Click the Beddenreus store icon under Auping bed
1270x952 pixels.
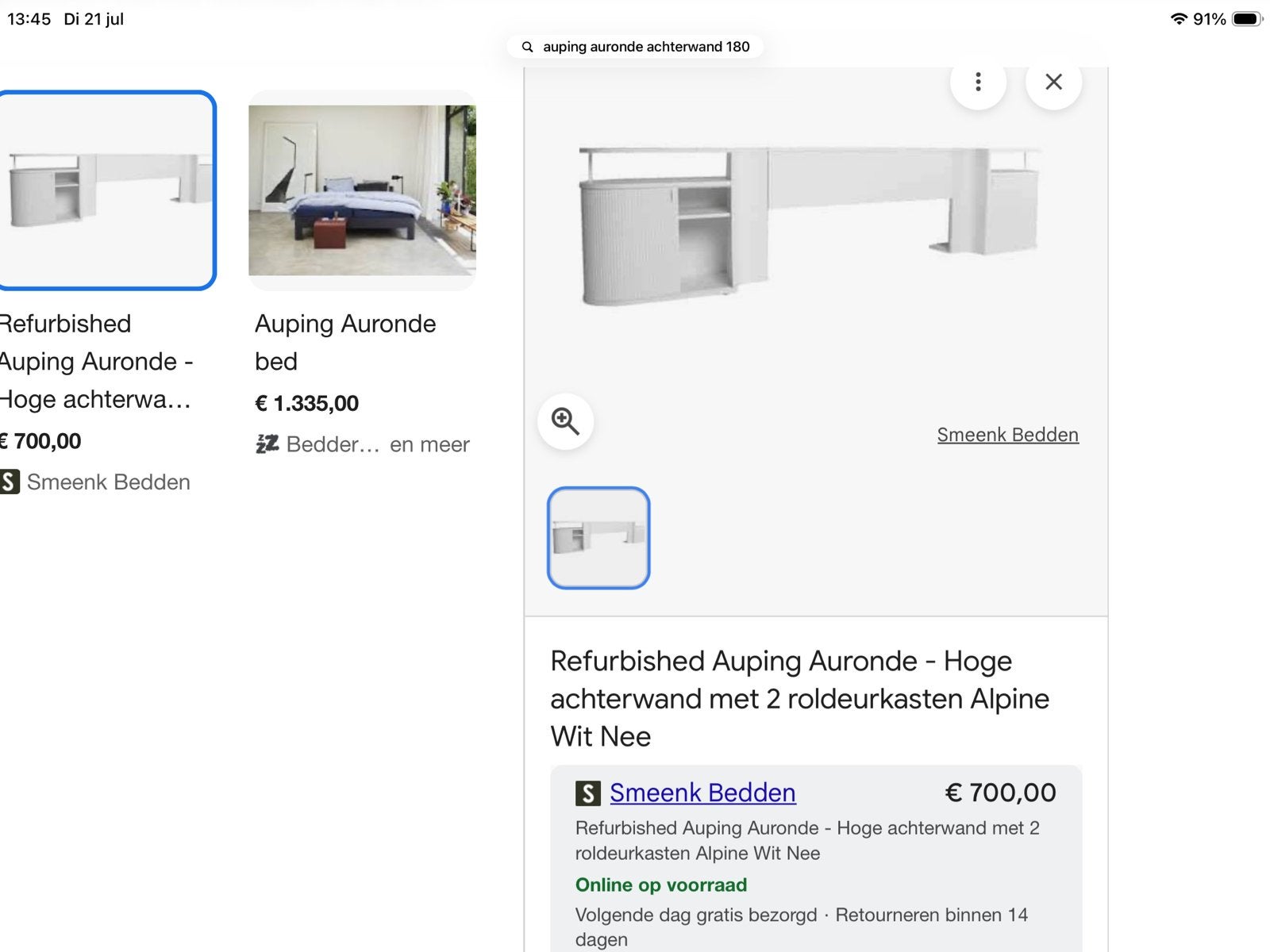tap(267, 443)
